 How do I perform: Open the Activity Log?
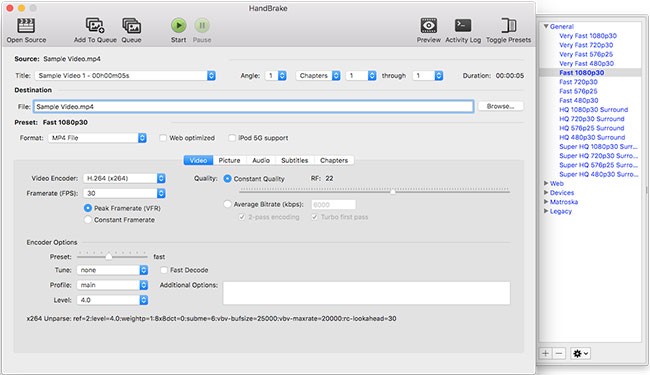463,26
